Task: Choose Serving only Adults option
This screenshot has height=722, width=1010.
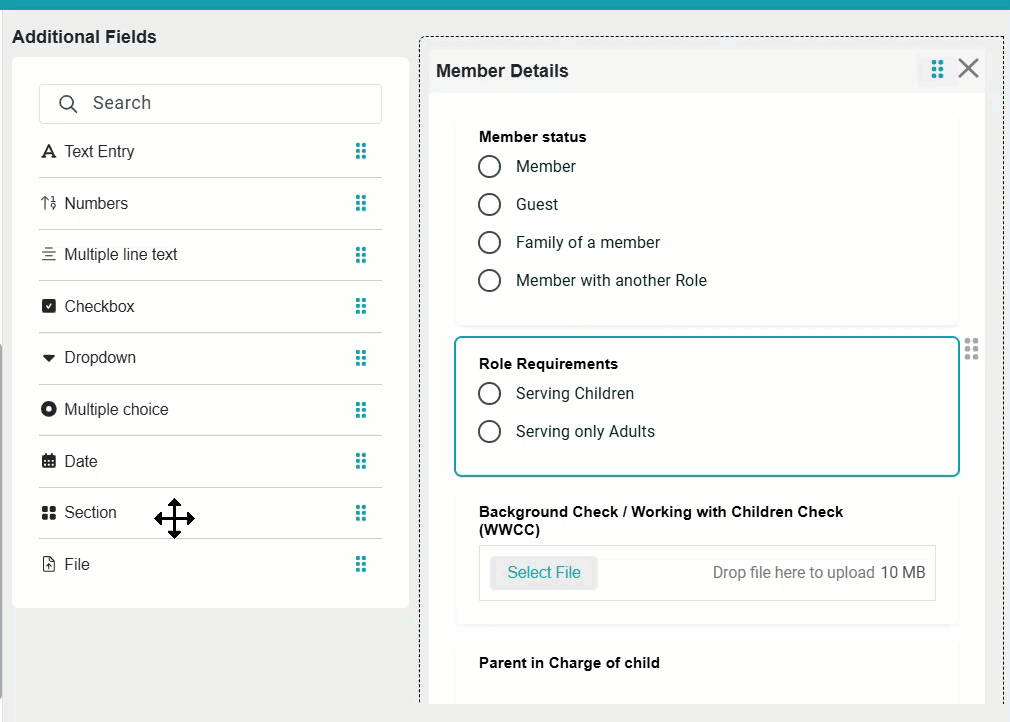Action: [x=489, y=432]
